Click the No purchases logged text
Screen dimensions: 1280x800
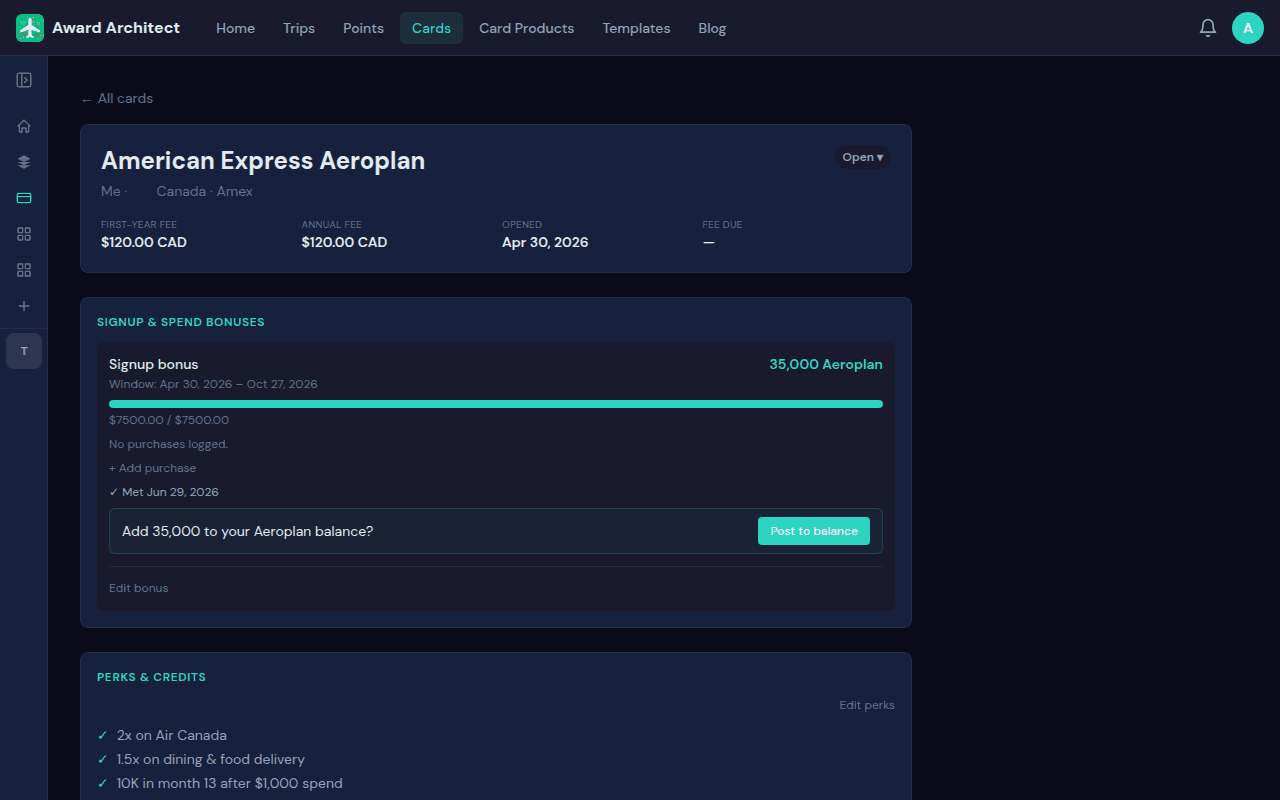tap(168, 444)
